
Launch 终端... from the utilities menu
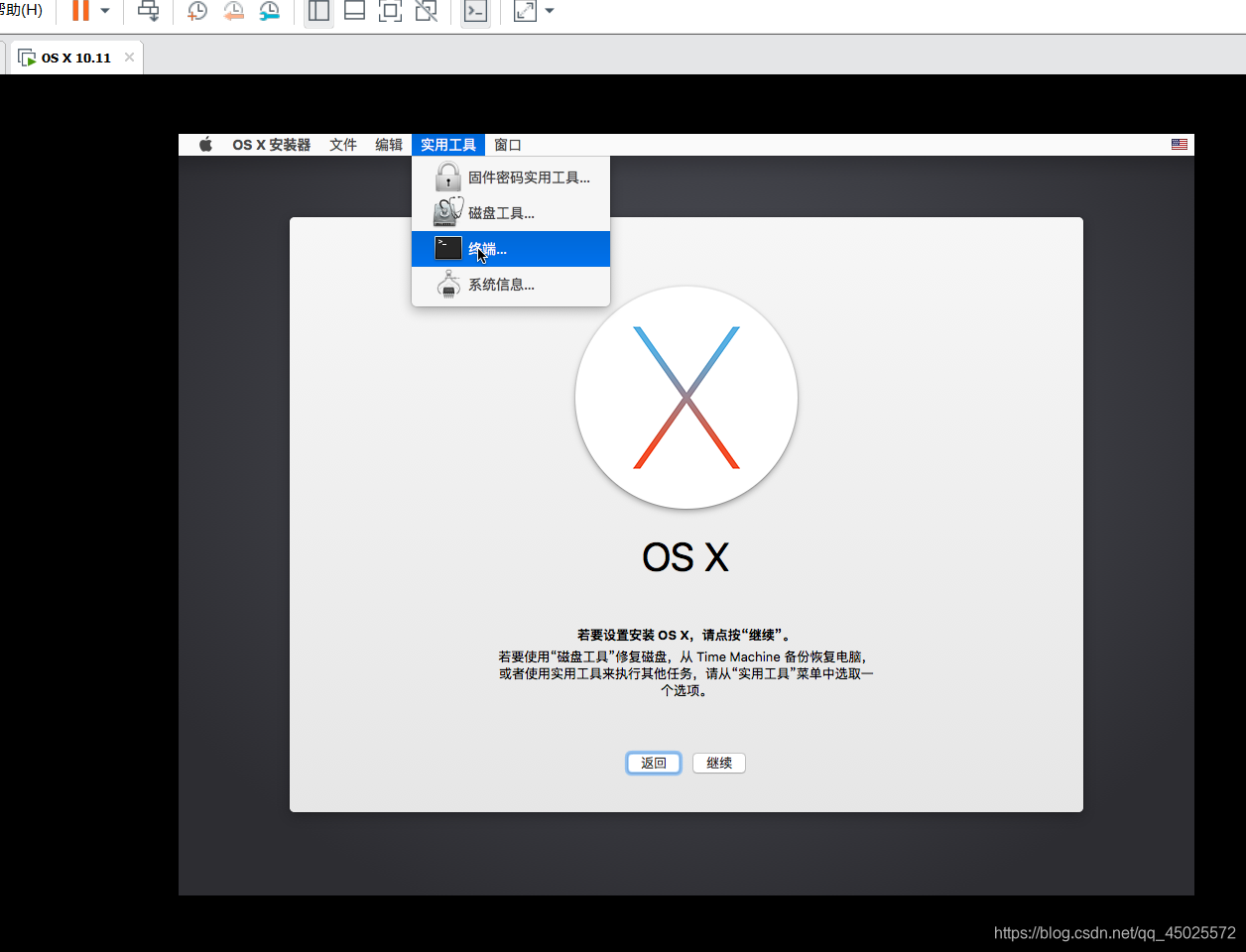tap(511, 249)
